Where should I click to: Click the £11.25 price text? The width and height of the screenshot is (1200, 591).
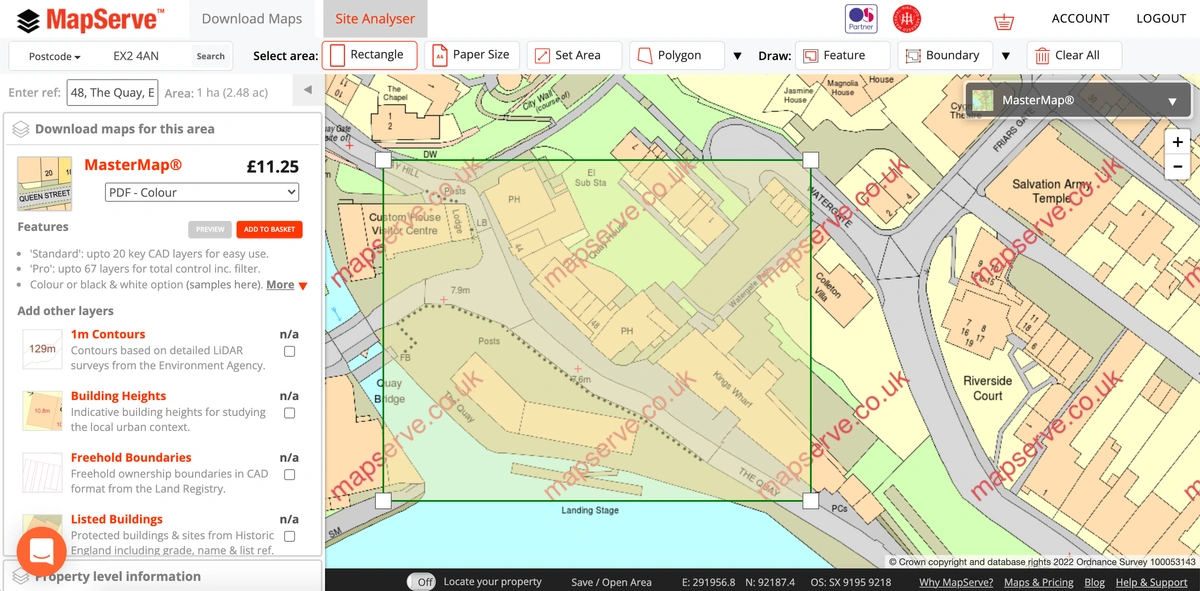tap(272, 167)
